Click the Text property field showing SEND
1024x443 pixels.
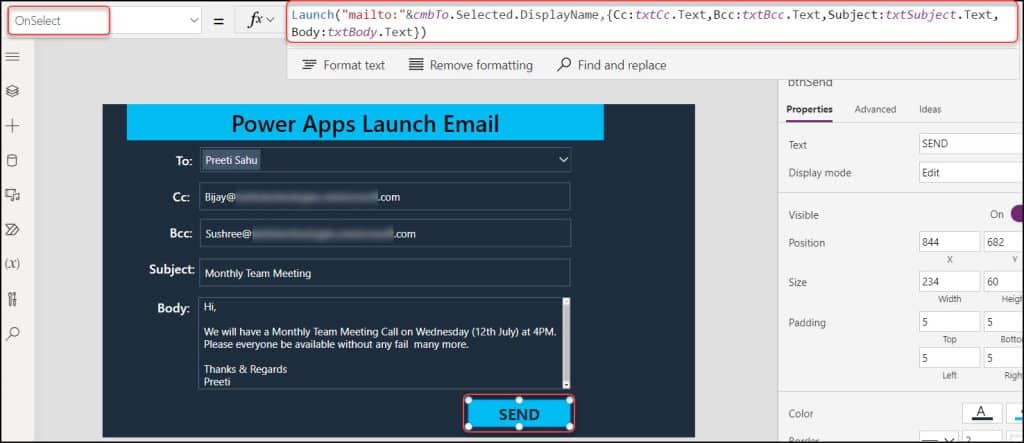pos(970,144)
